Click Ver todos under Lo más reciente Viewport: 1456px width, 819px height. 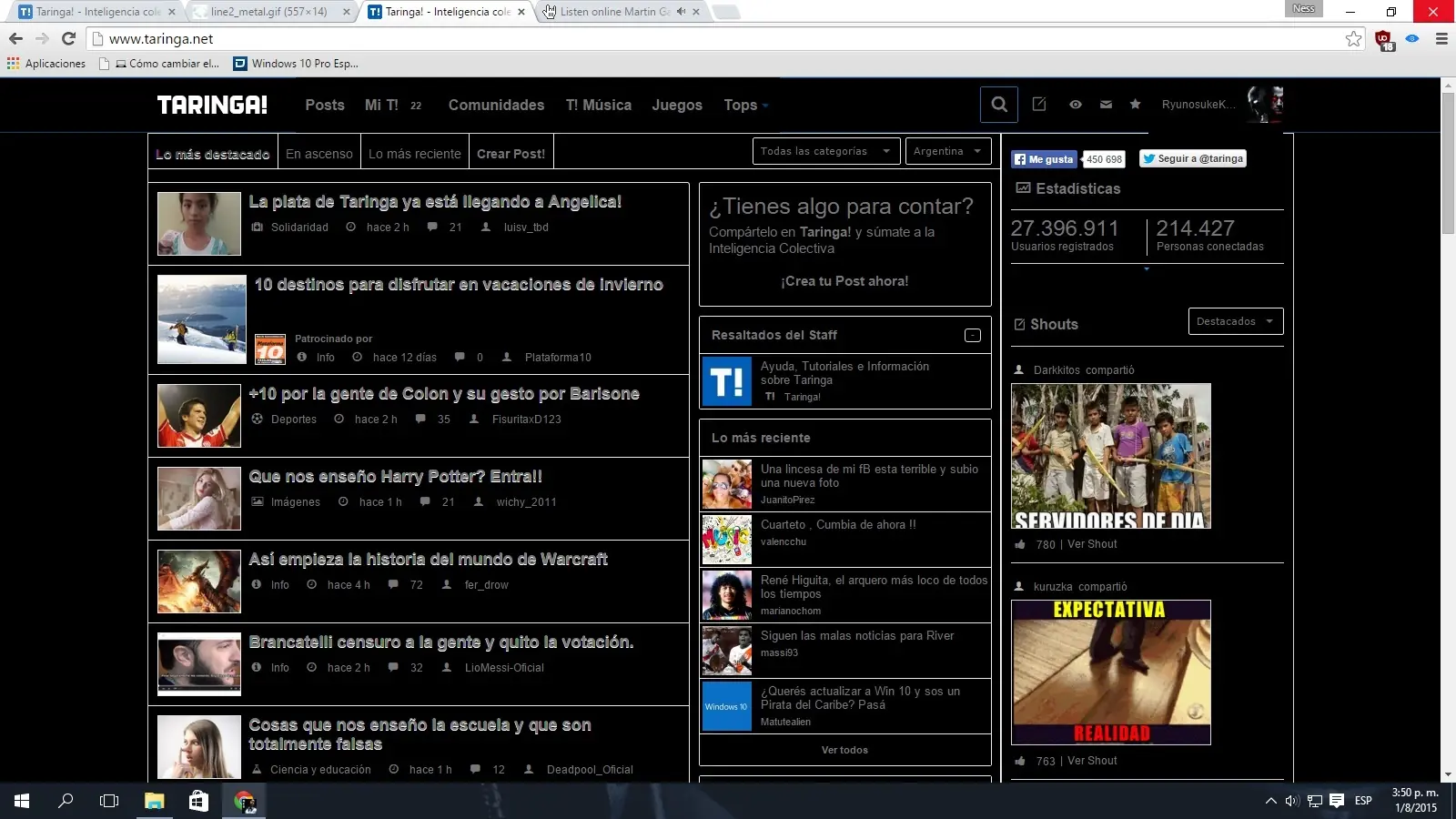pyautogui.click(x=844, y=750)
